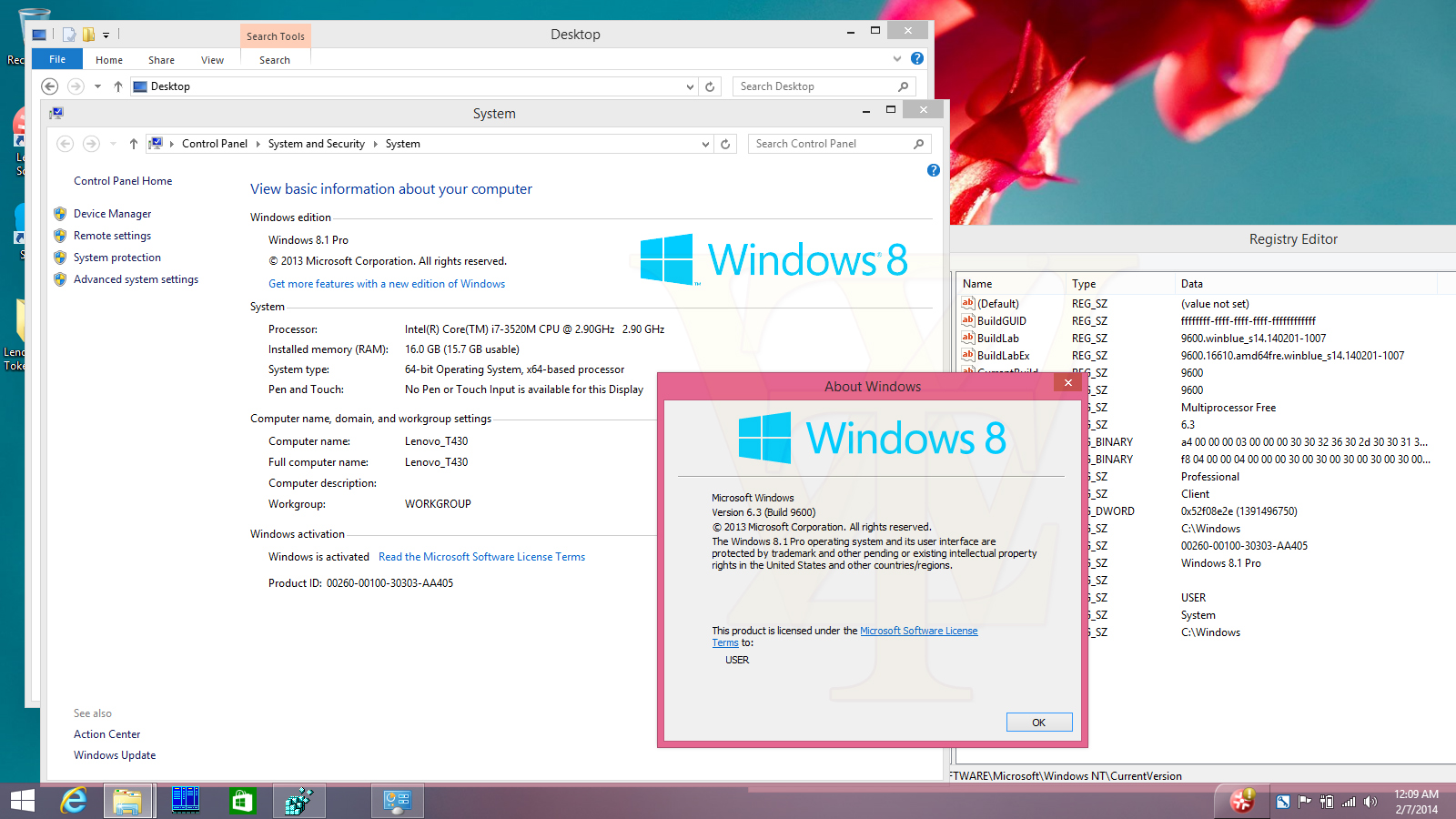Expand arrow after Control Panel breadcrumb
Image resolution: width=1456 pixels, height=819 pixels.
point(258,144)
